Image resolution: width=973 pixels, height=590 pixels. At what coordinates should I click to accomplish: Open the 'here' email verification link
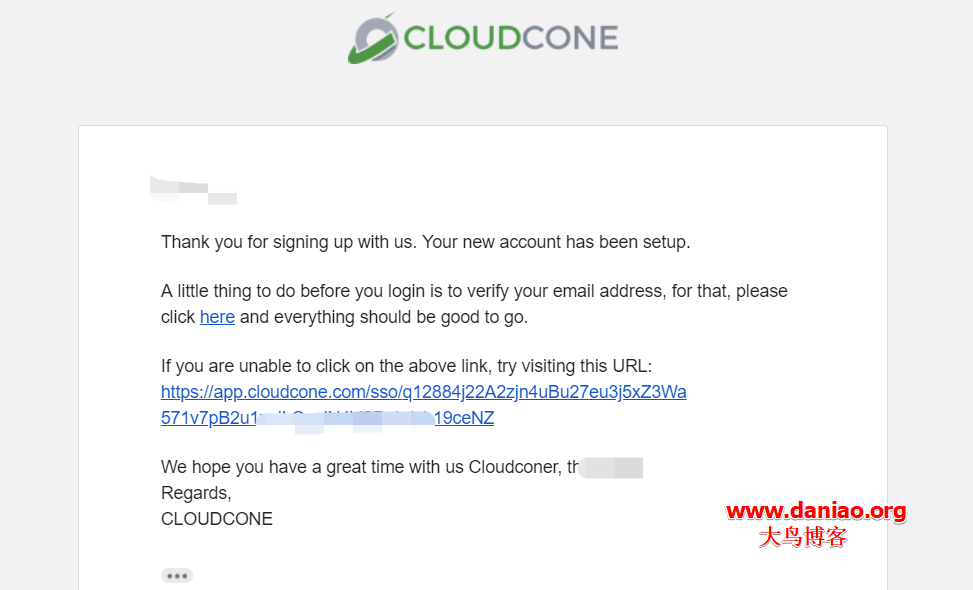click(x=217, y=317)
